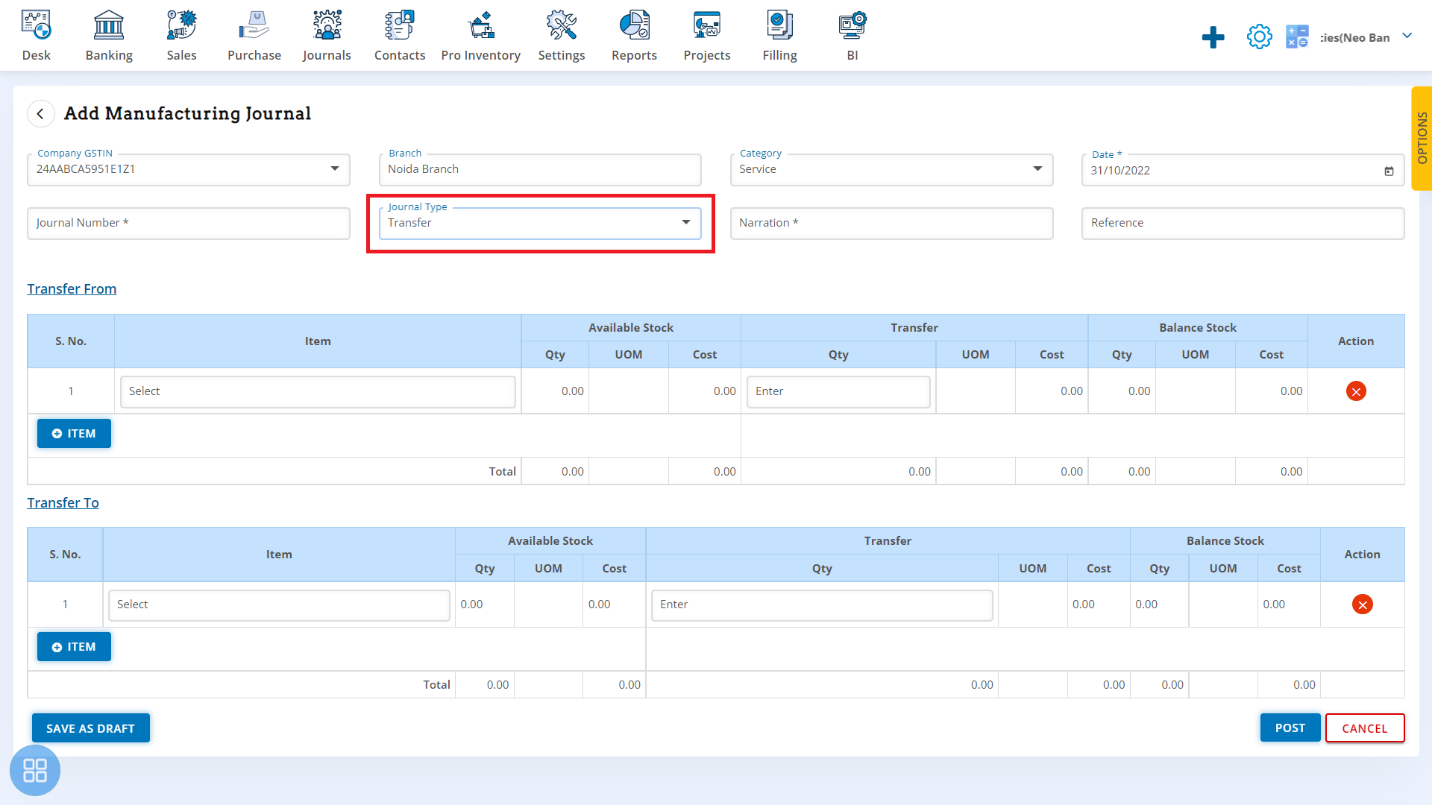Click the Add Manufacturing Journal heading

click(188, 114)
